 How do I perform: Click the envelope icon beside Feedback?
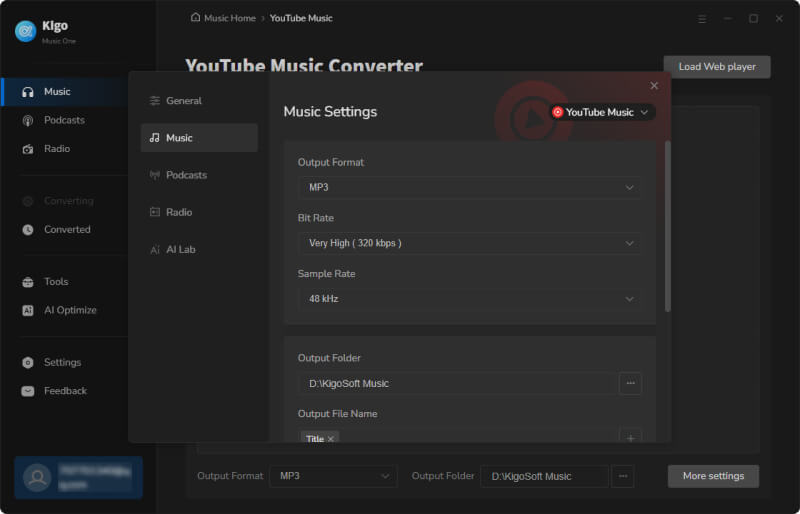[28, 391]
